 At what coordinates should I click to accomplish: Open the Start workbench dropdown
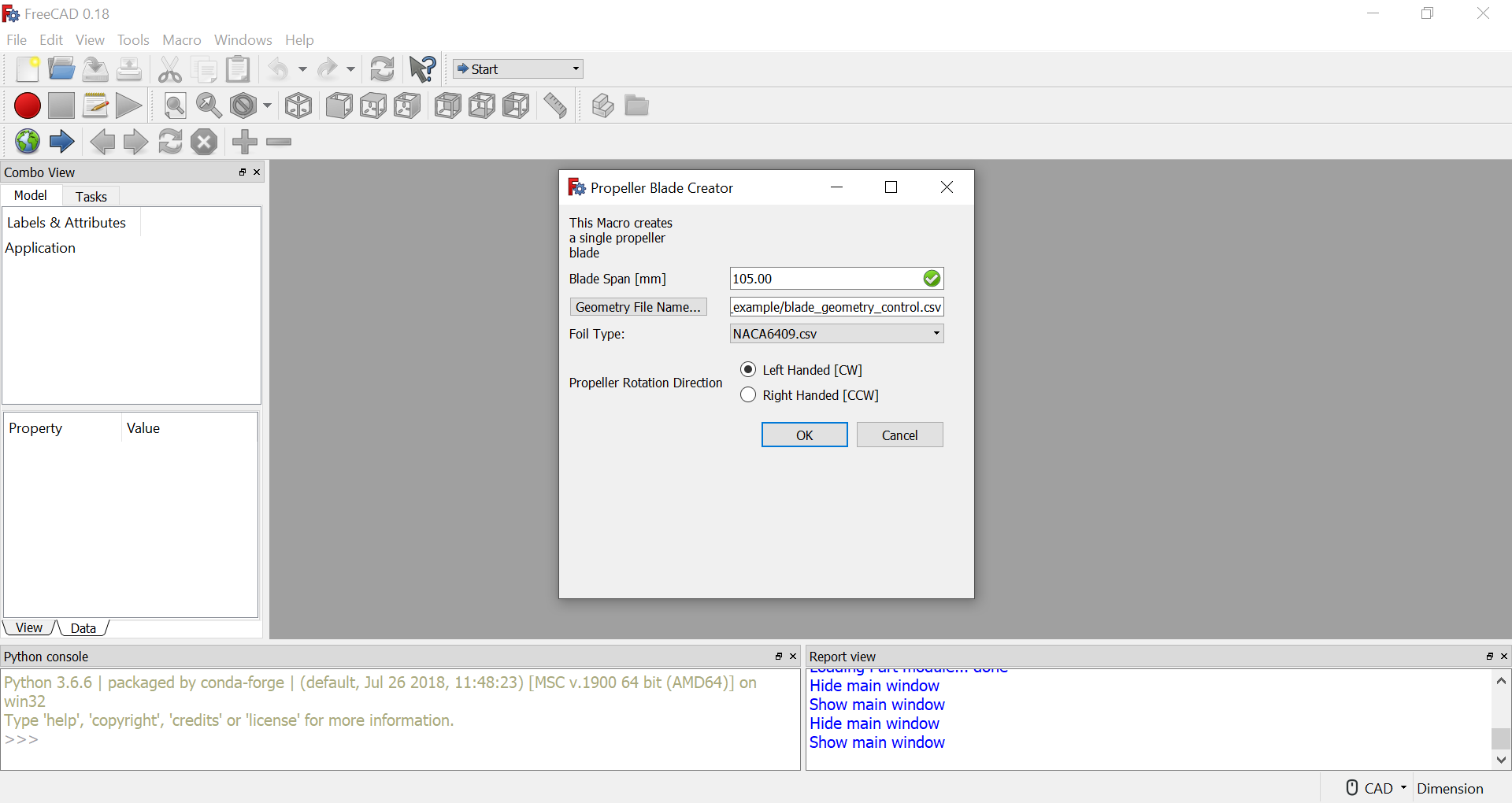click(518, 69)
